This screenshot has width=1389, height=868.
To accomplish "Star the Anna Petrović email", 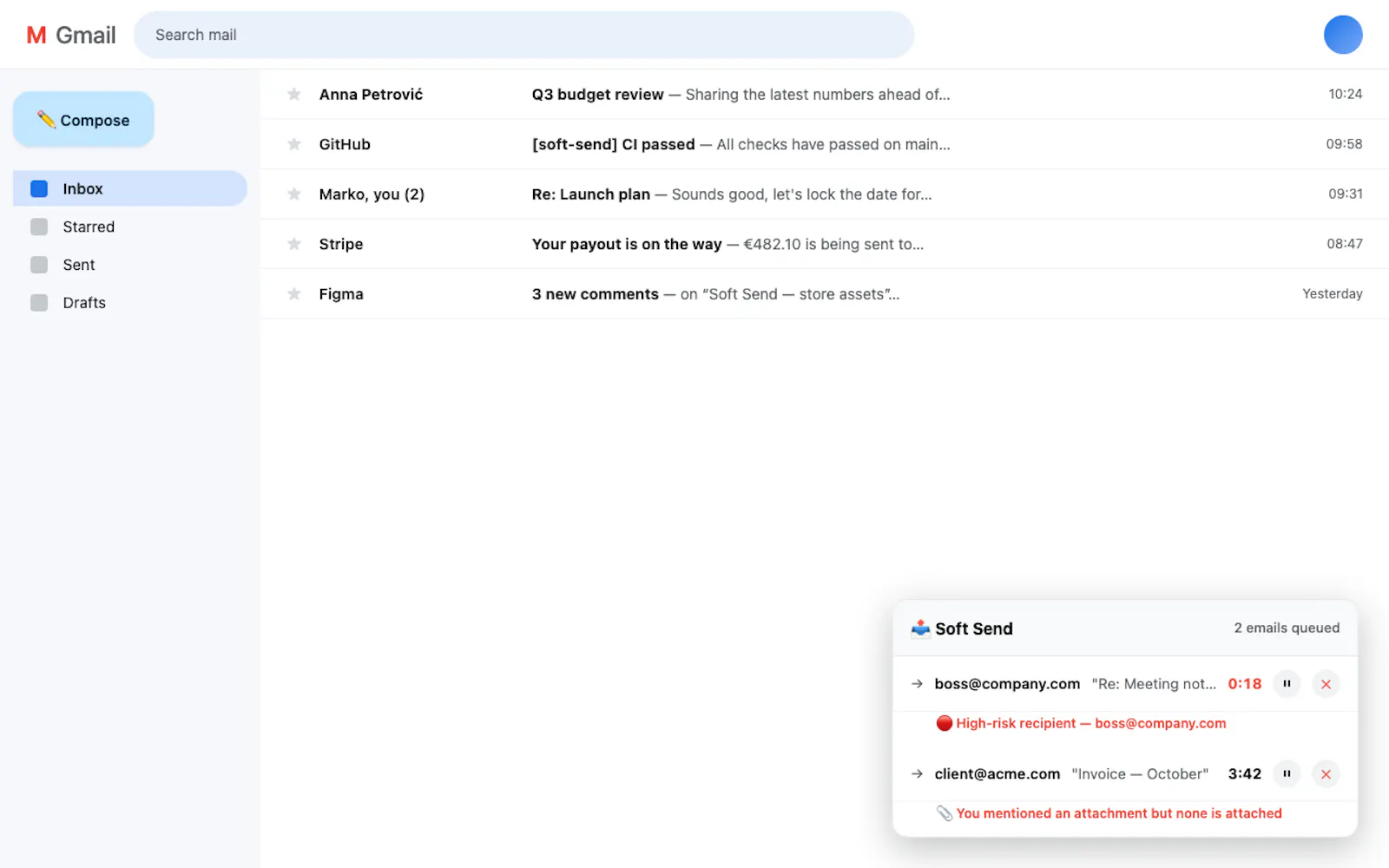I will pos(294,94).
